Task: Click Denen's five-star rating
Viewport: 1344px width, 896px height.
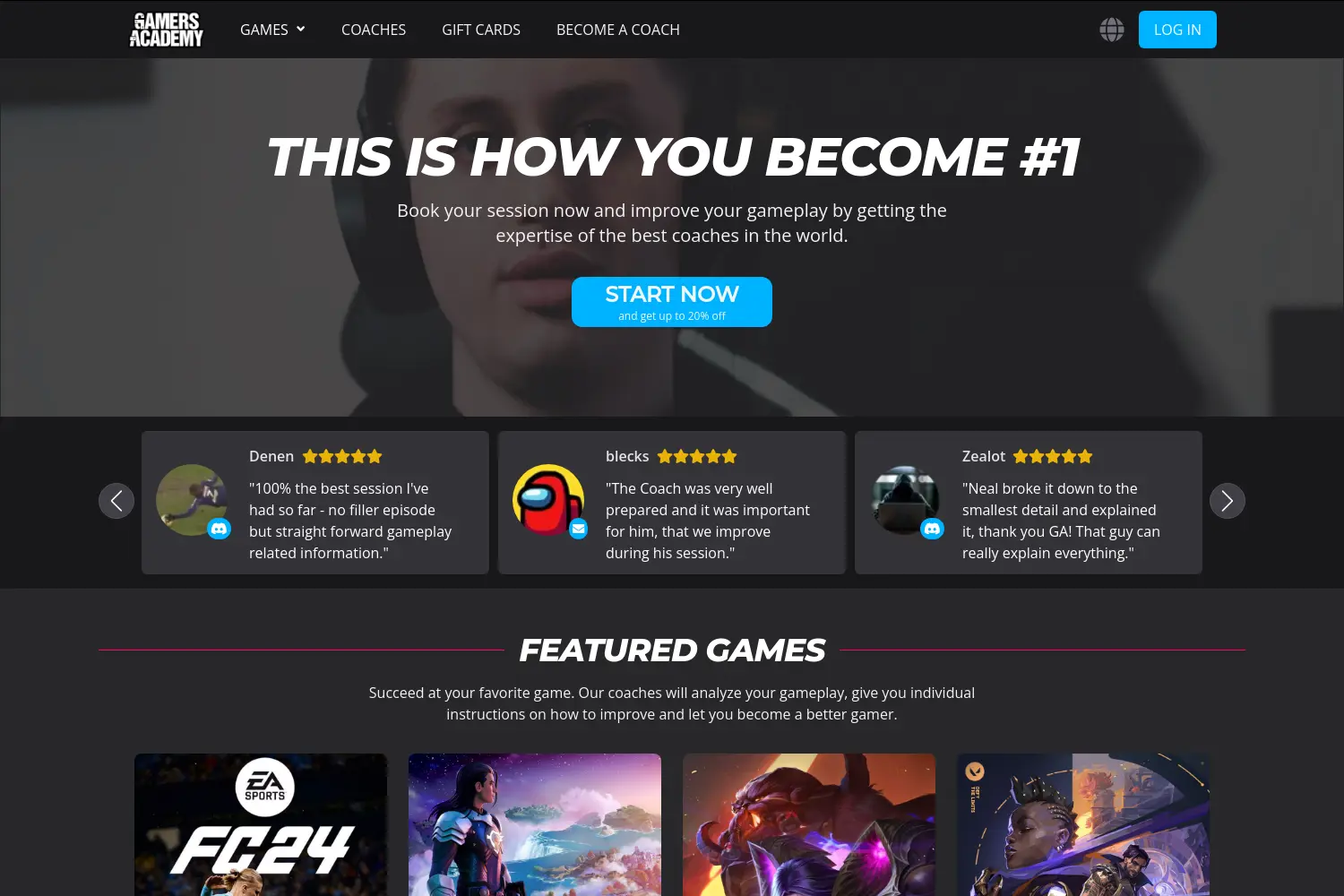Action: tap(342, 456)
